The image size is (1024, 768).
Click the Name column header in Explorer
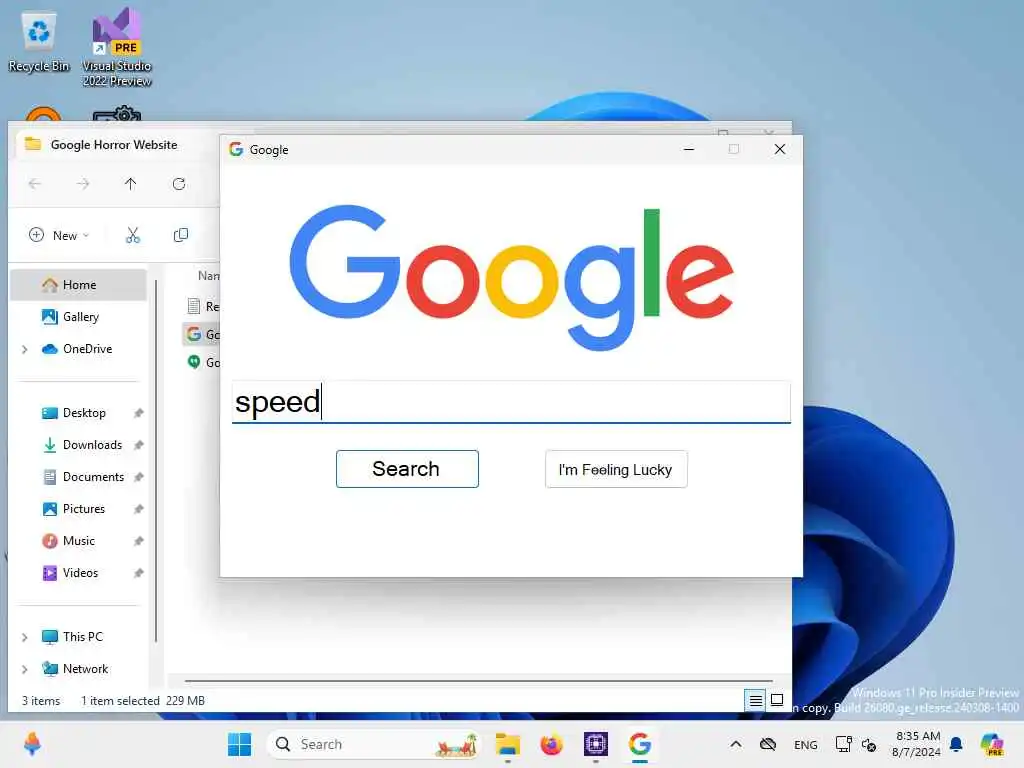pyautogui.click(x=208, y=276)
